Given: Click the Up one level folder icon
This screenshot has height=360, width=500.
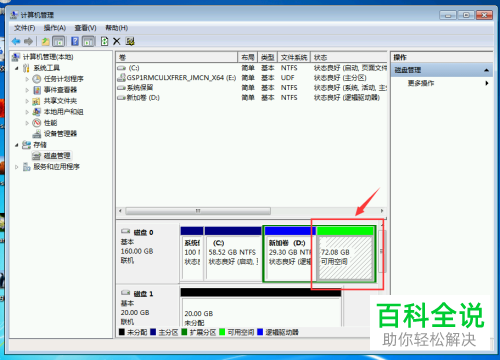Looking at the screenshot, I should tap(45, 41).
